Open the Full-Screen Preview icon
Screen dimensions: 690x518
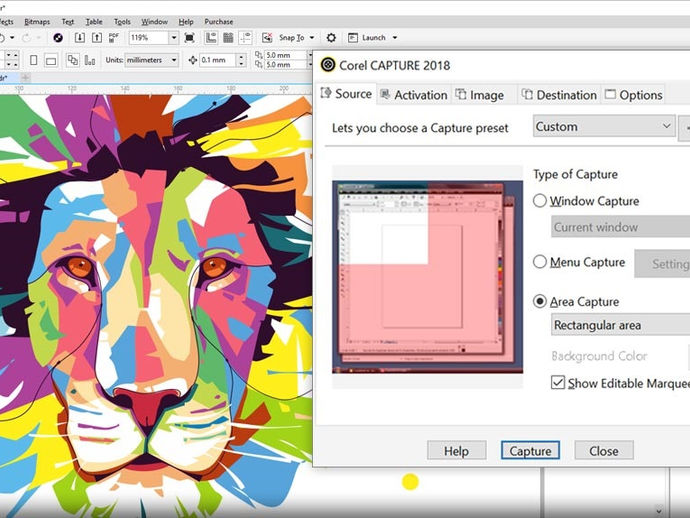coord(189,38)
